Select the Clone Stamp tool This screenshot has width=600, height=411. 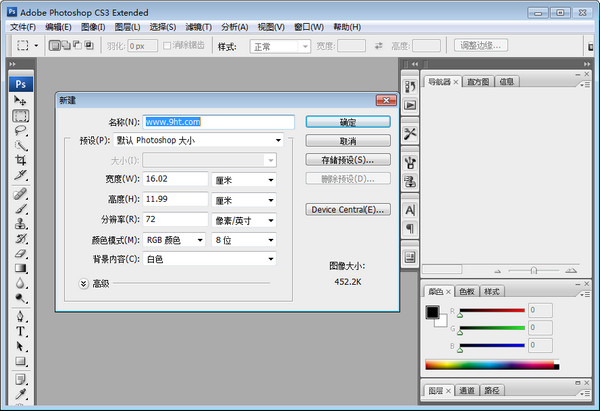click(x=20, y=223)
